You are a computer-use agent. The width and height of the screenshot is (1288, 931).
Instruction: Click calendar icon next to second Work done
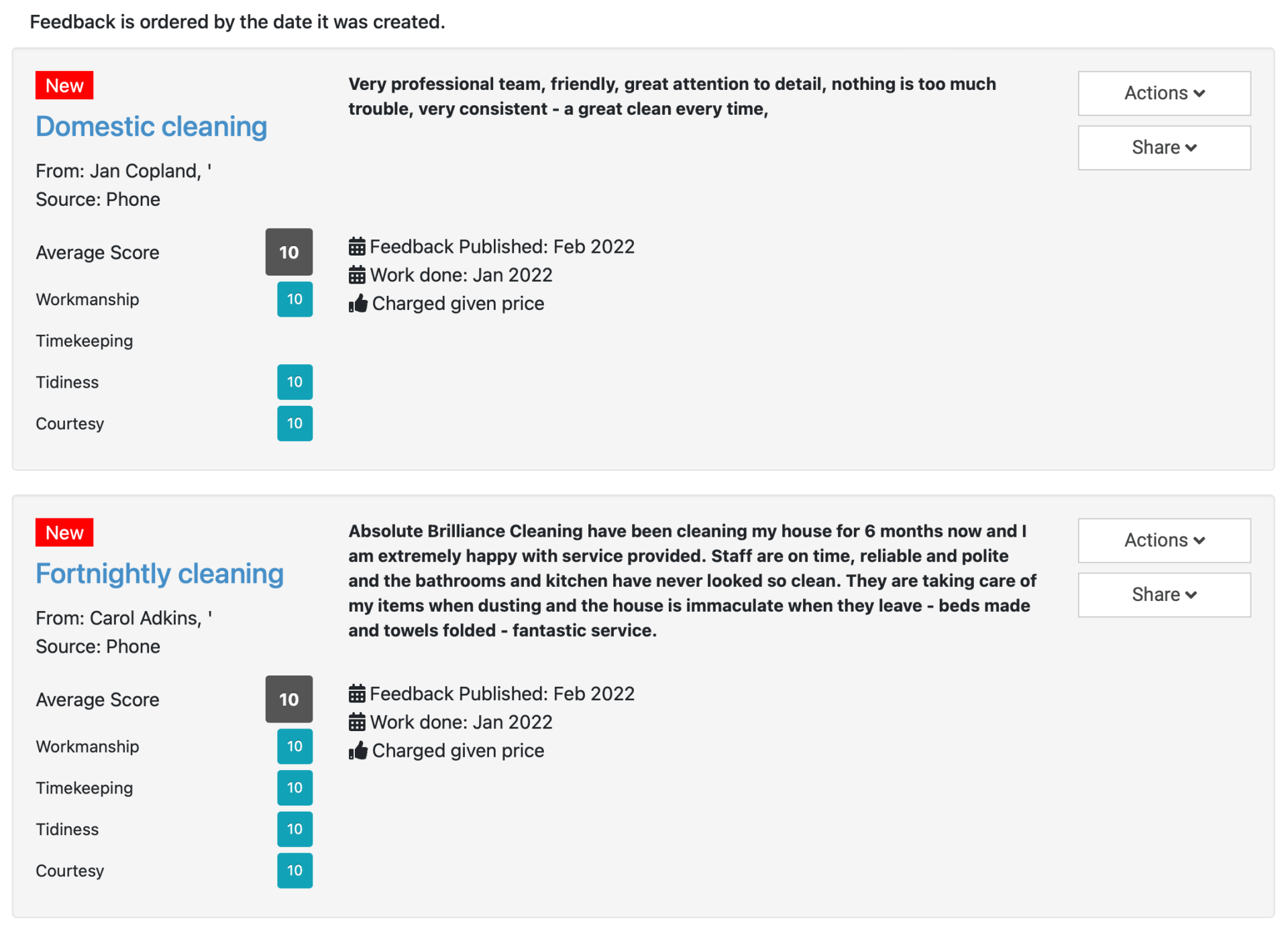point(357,722)
